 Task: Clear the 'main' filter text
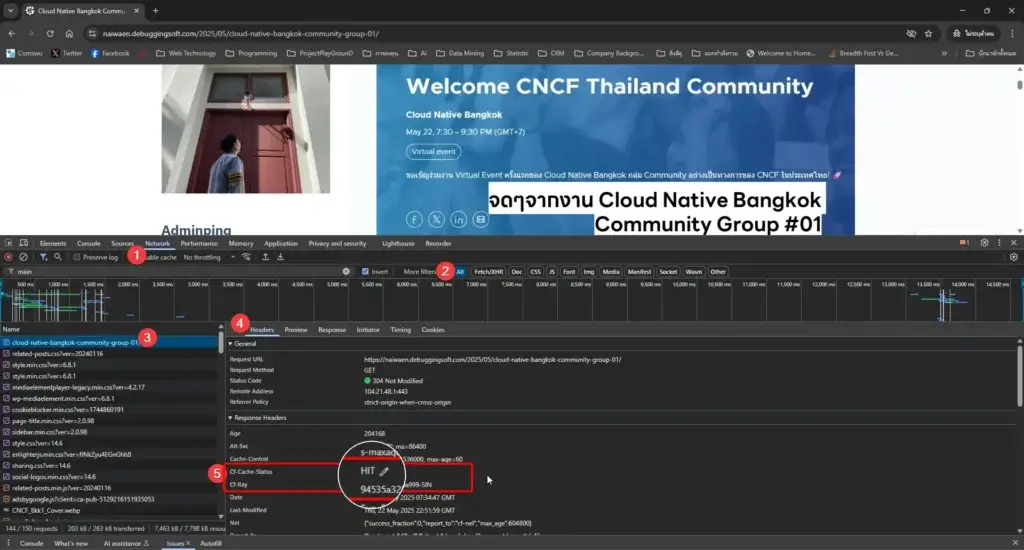pos(346,272)
